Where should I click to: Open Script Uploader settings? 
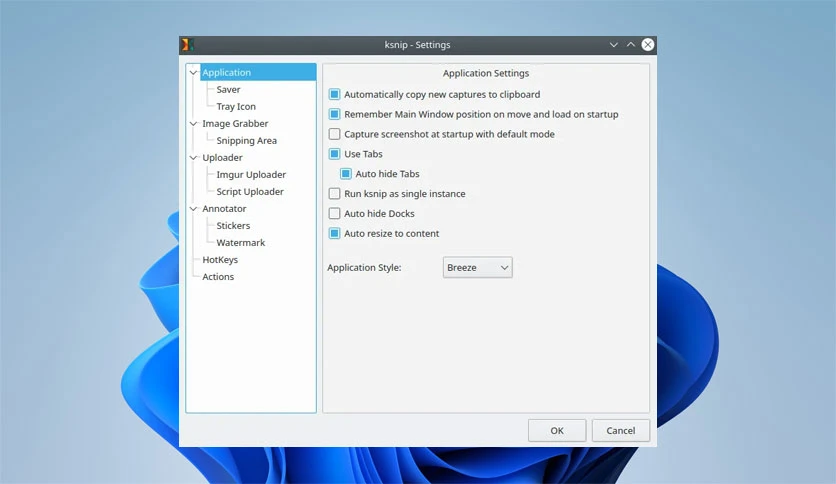click(250, 192)
